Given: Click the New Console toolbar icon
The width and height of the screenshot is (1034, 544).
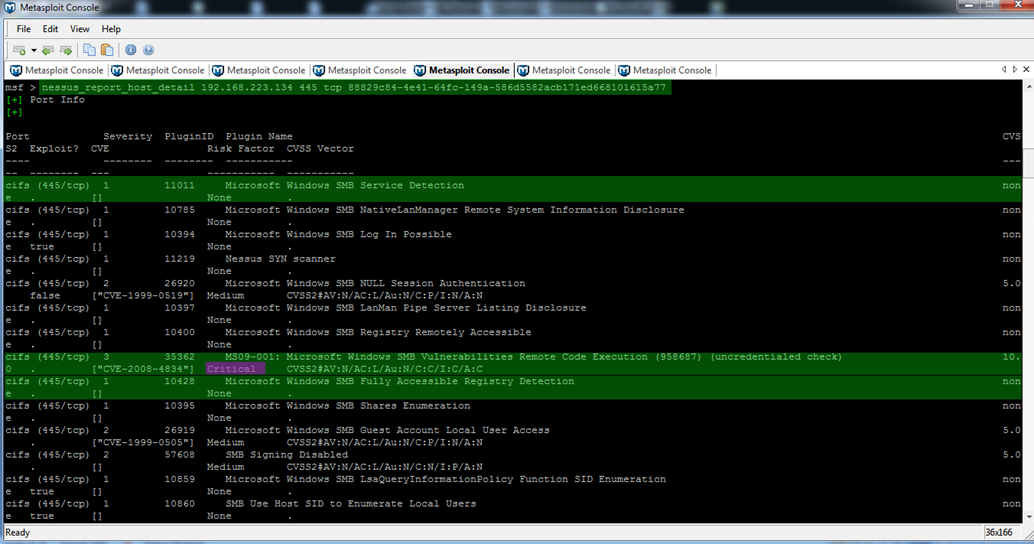Looking at the screenshot, I should coord(19,50).
